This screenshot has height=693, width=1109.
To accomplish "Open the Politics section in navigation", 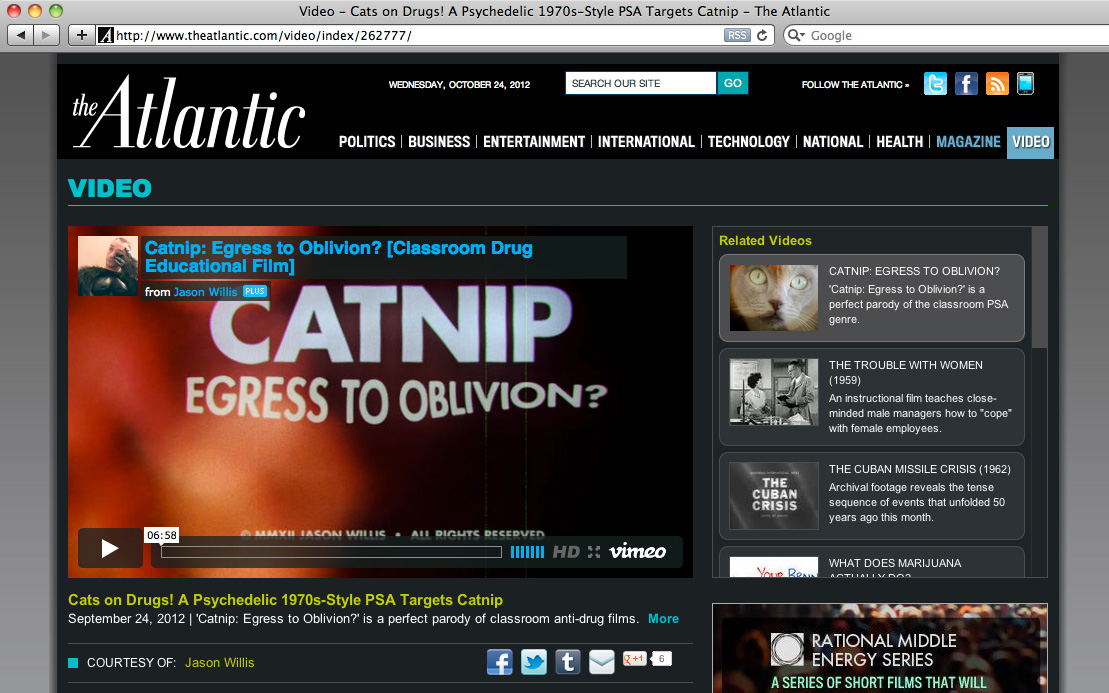I will 367,142.
